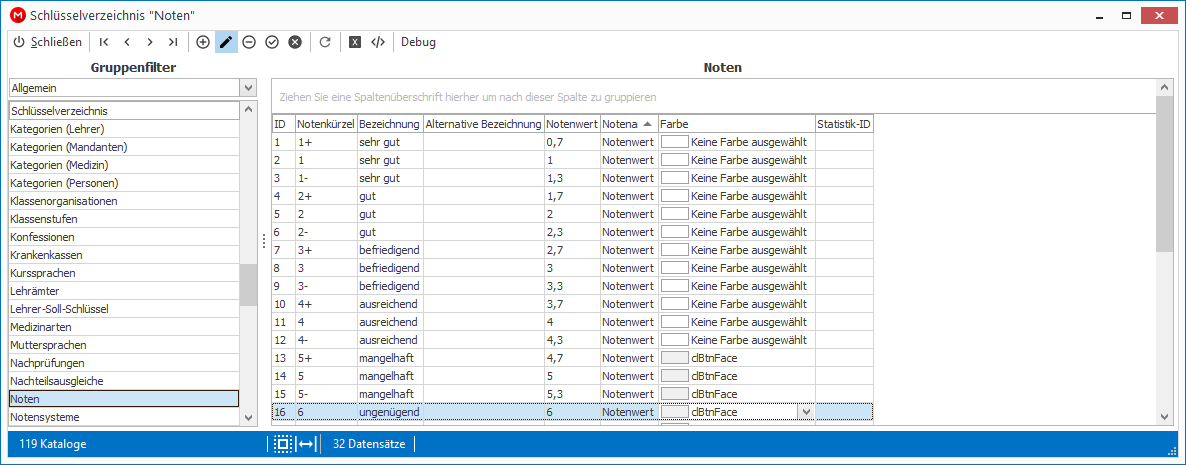The width and height of the screenshot is (1186, 465).
Task: Select Noten in the catalog list
Action: (x=124, y=398)
